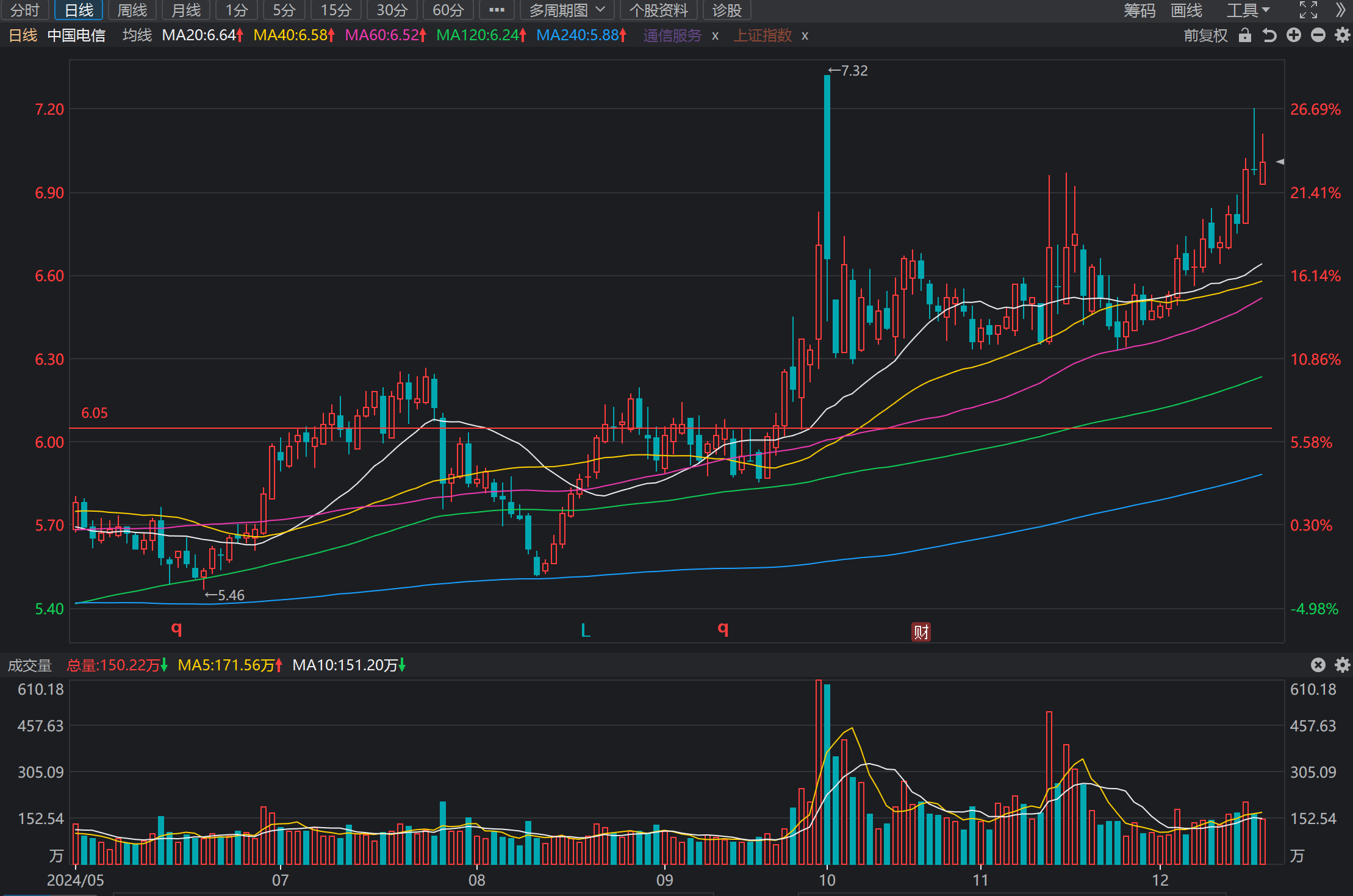
Task: Close the 成交量 volume panel
Action: click(1318, 665)
